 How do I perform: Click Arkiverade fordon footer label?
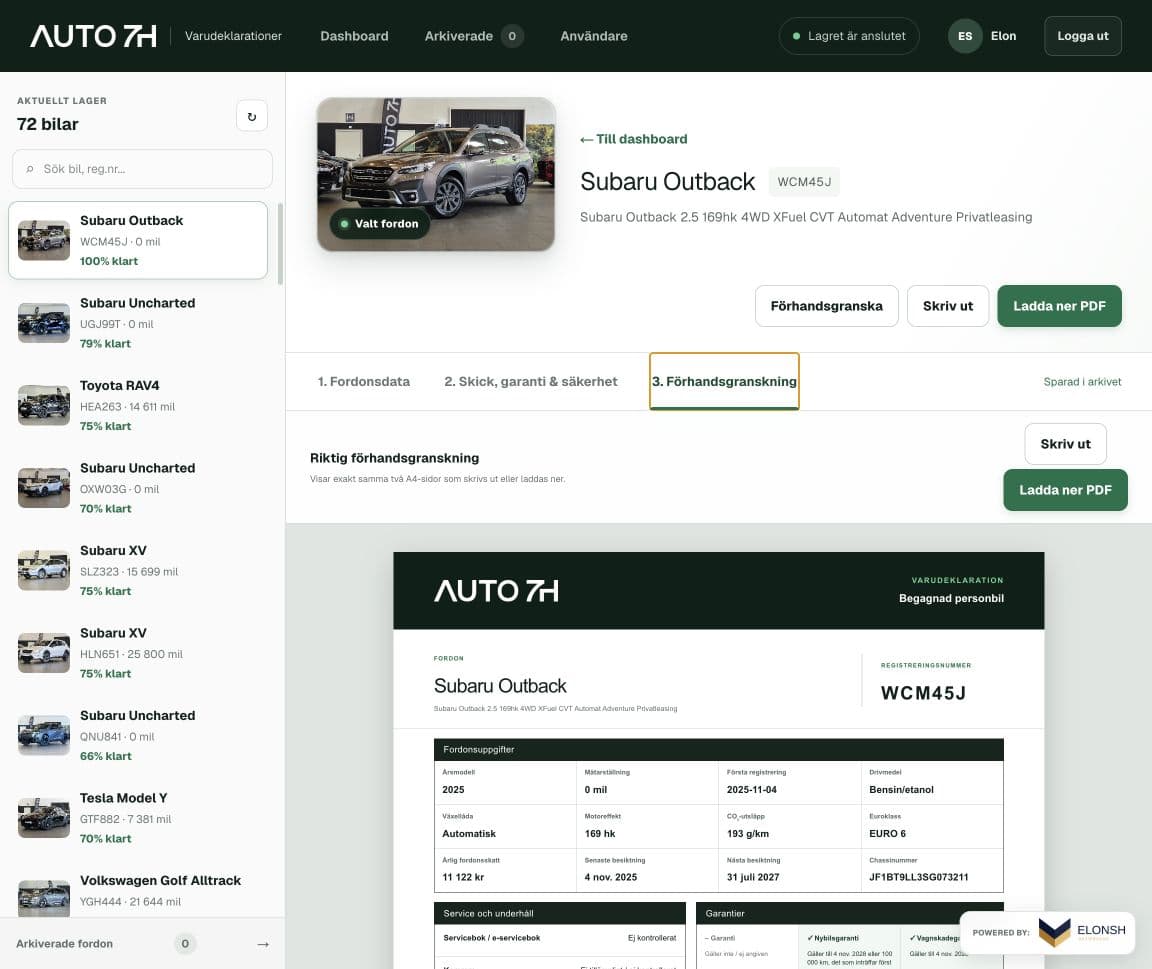pyautogui.click(x=65, y=944)
